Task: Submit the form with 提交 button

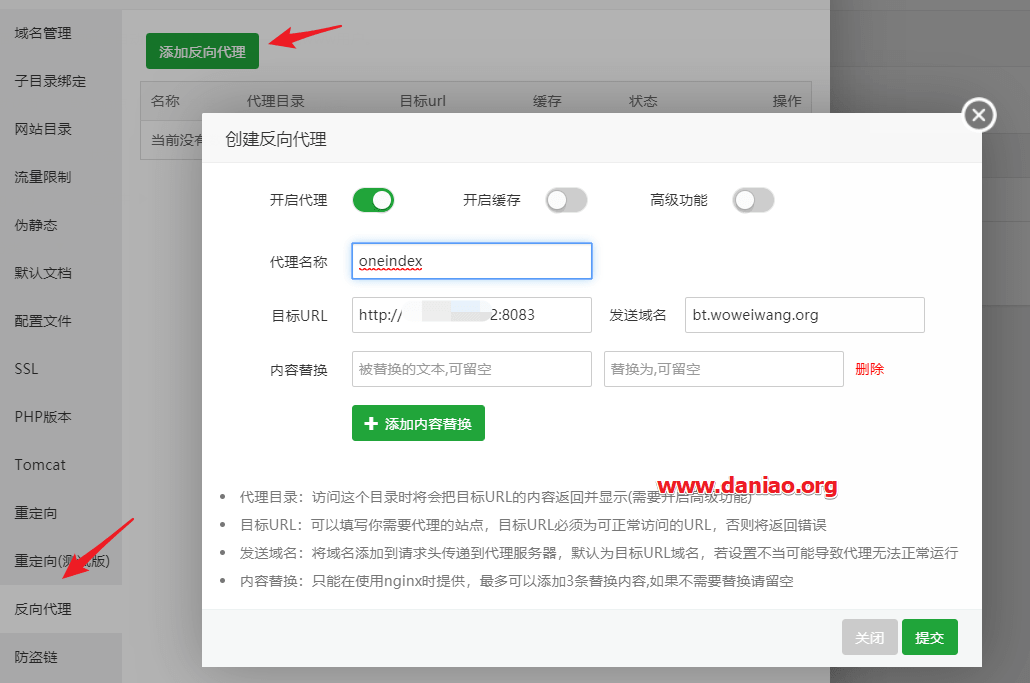Action: tap(929, 637)
